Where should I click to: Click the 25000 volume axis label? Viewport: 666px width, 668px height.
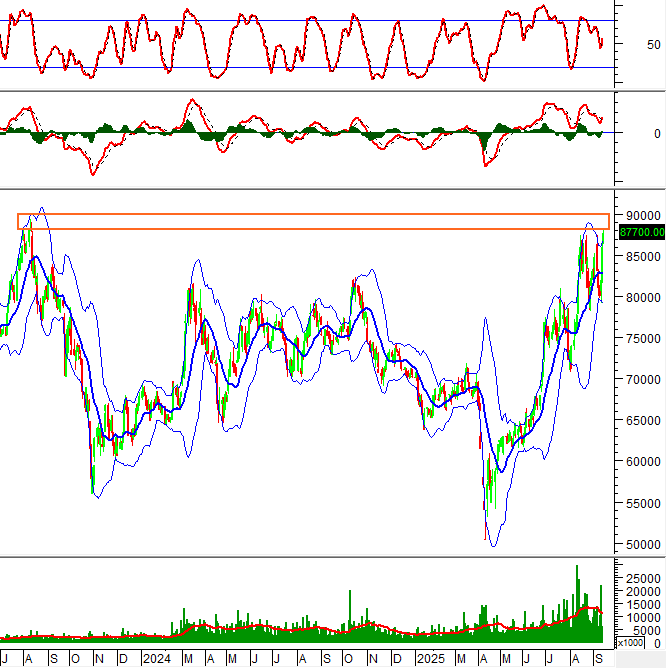[643, 579]
